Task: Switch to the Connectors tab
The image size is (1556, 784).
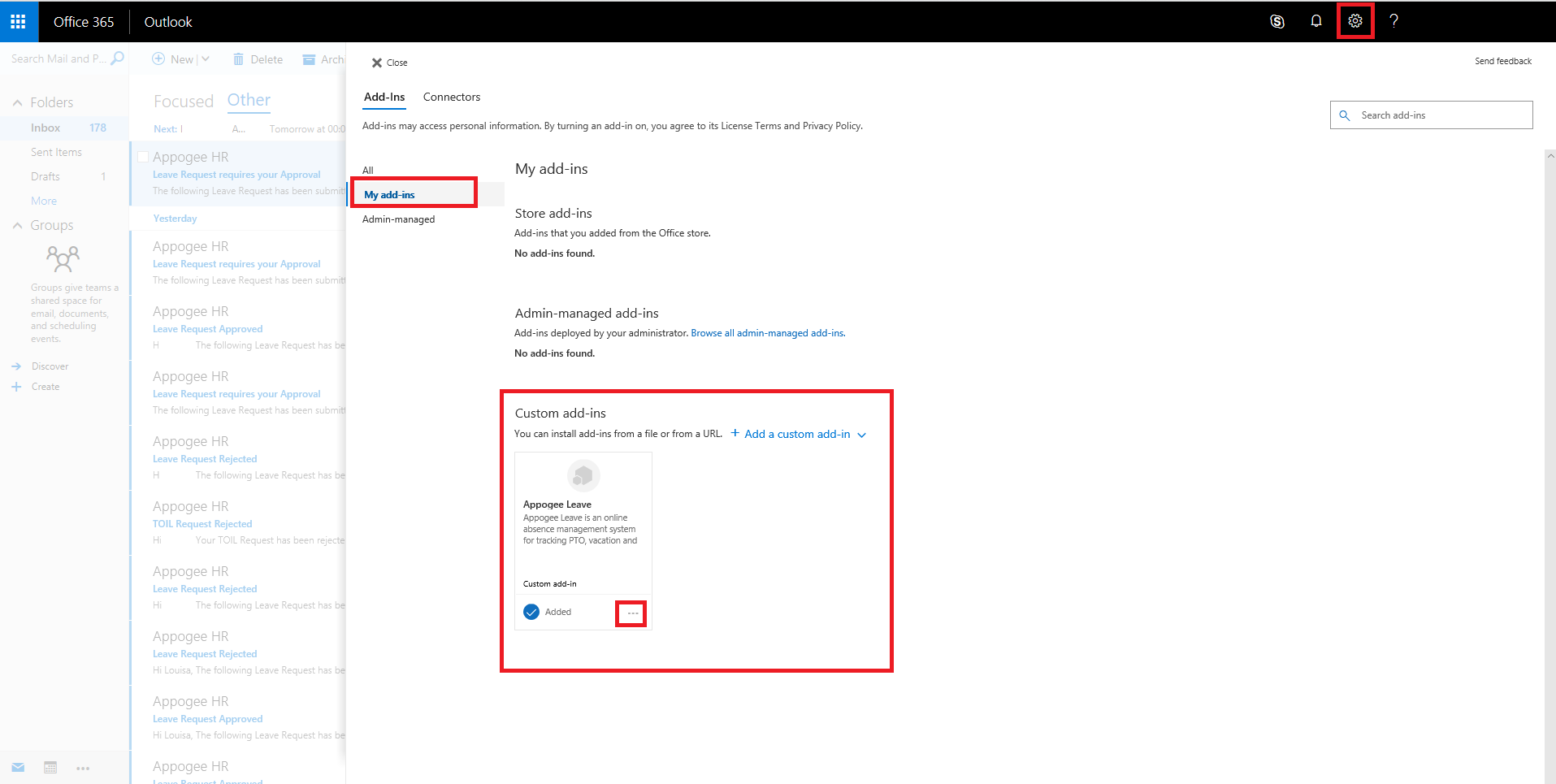Action: click(x=452, y=97)
